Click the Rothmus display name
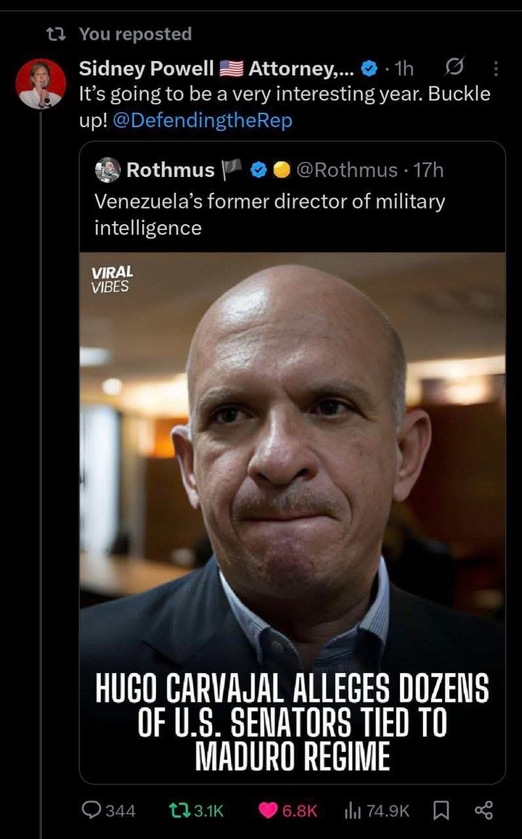The height and width of the screenshot is (839, 522). (171, 170)
